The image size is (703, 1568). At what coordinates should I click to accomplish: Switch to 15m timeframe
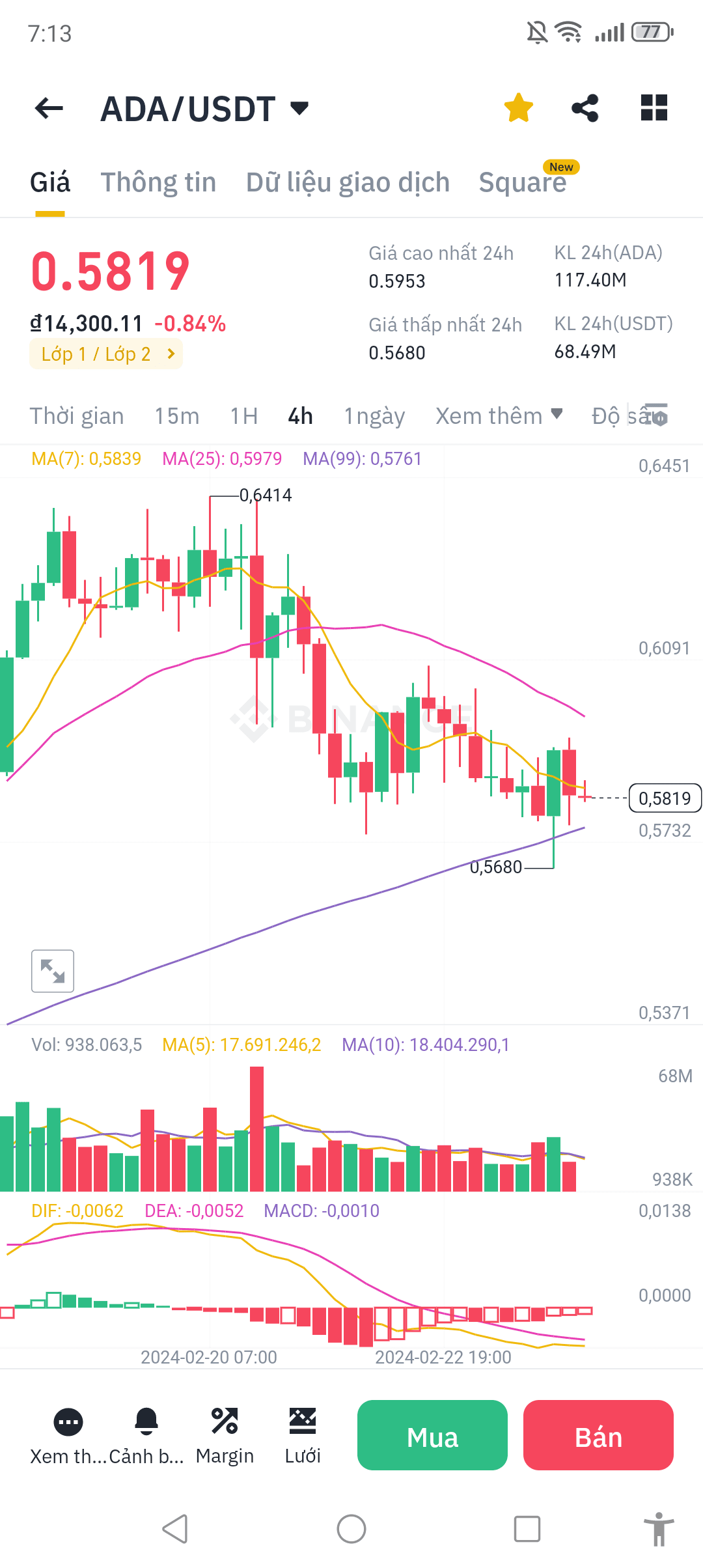click(176, 415)
